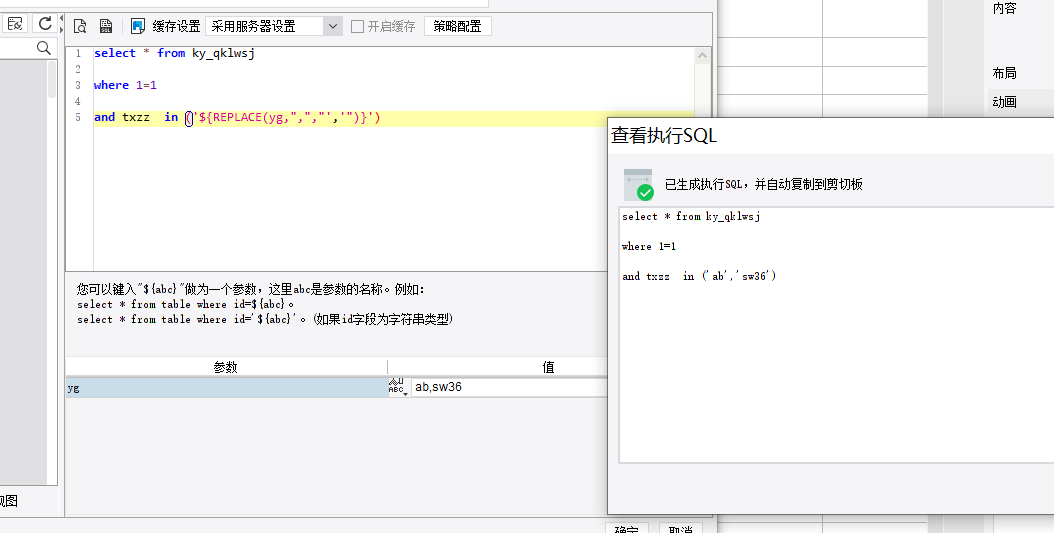Click the highlighted 'and txzz in' REPLACE line
1054x533 pixels.
click(237, 118)
